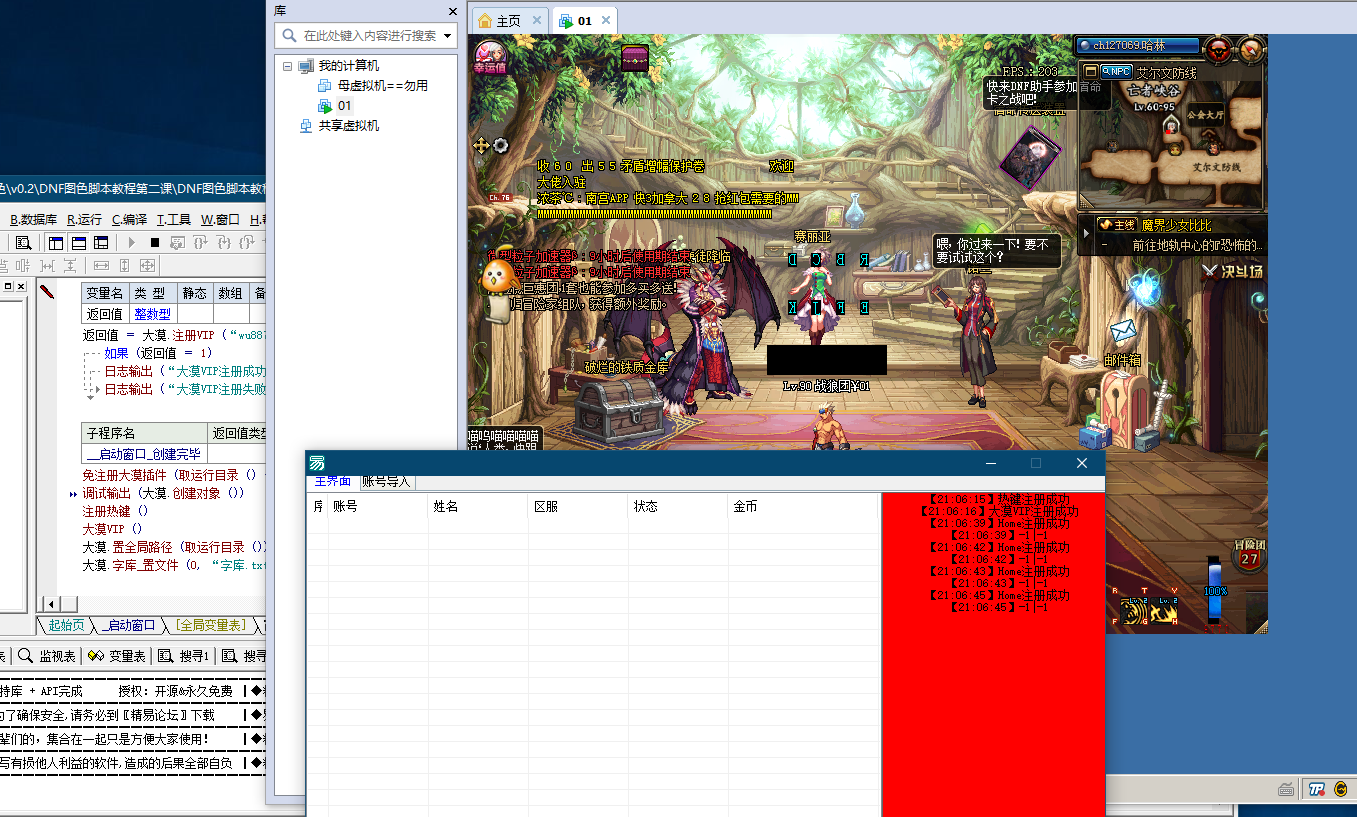Click the __启动窗口_创建完毕 subroutine name cell
1357x817 pixels.
[144, 454]
